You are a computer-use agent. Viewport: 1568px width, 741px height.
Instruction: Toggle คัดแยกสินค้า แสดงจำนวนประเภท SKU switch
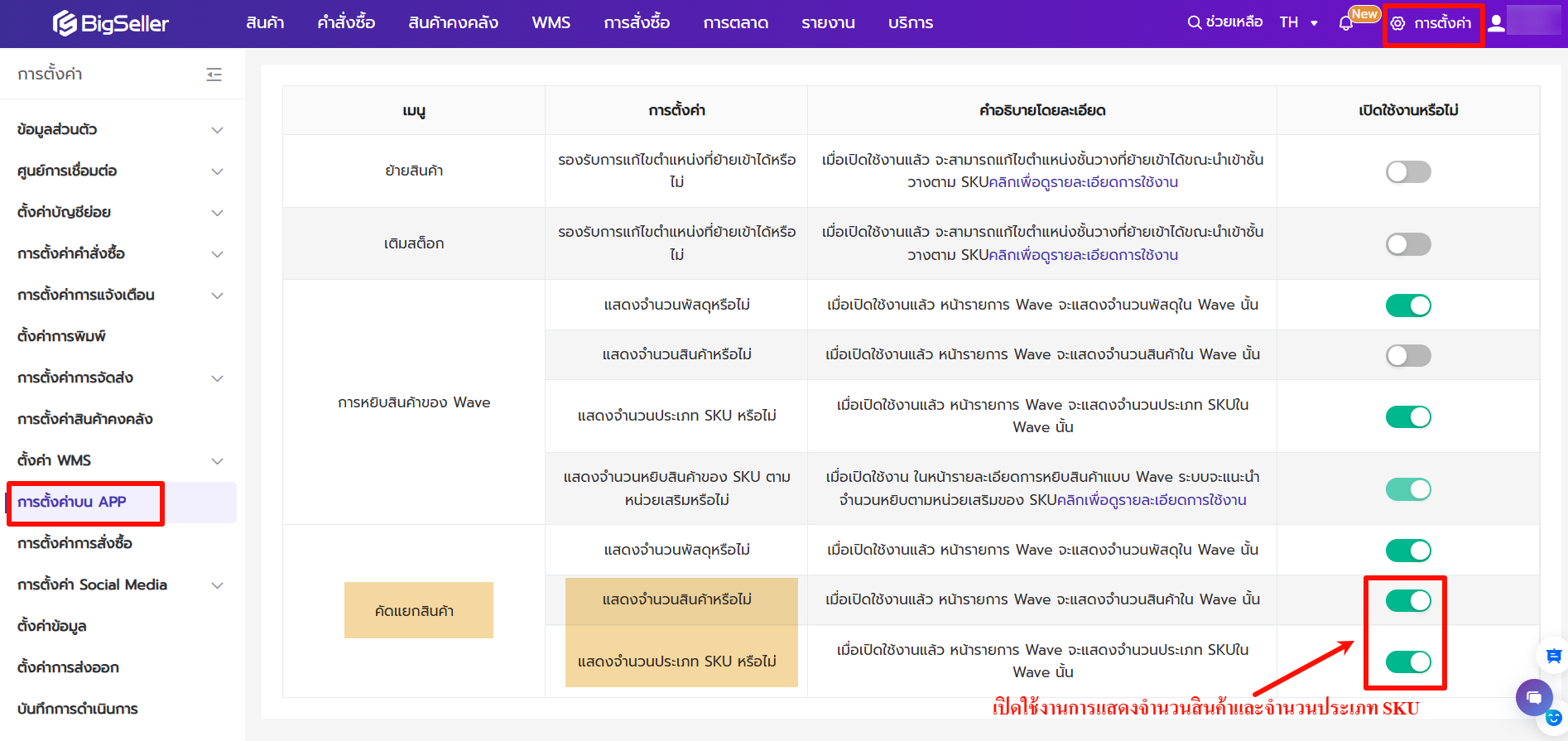tap(1407, 662)
